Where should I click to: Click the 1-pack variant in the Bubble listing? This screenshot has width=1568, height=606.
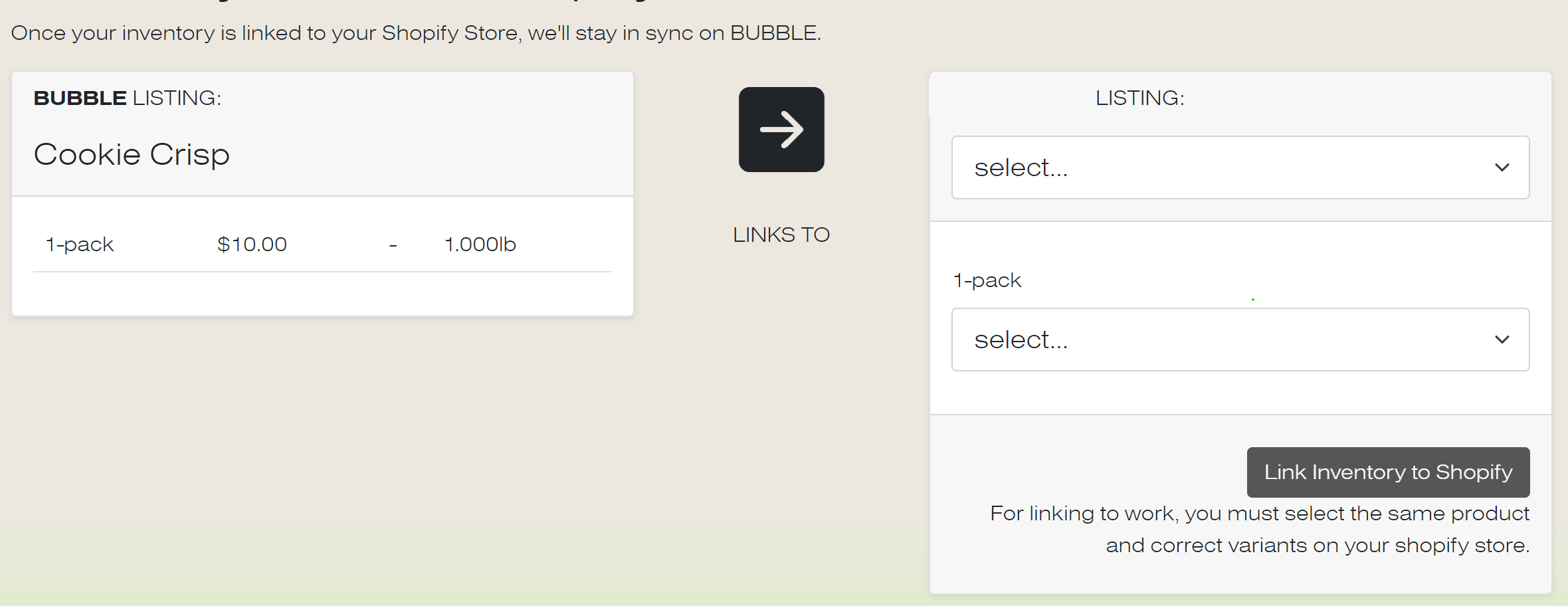click(x=80, y=245)
